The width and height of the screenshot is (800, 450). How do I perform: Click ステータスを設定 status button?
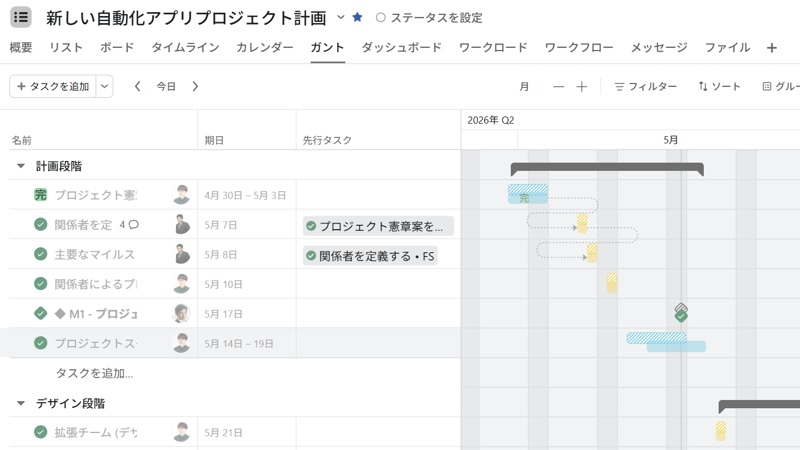(x=429, y=18)
